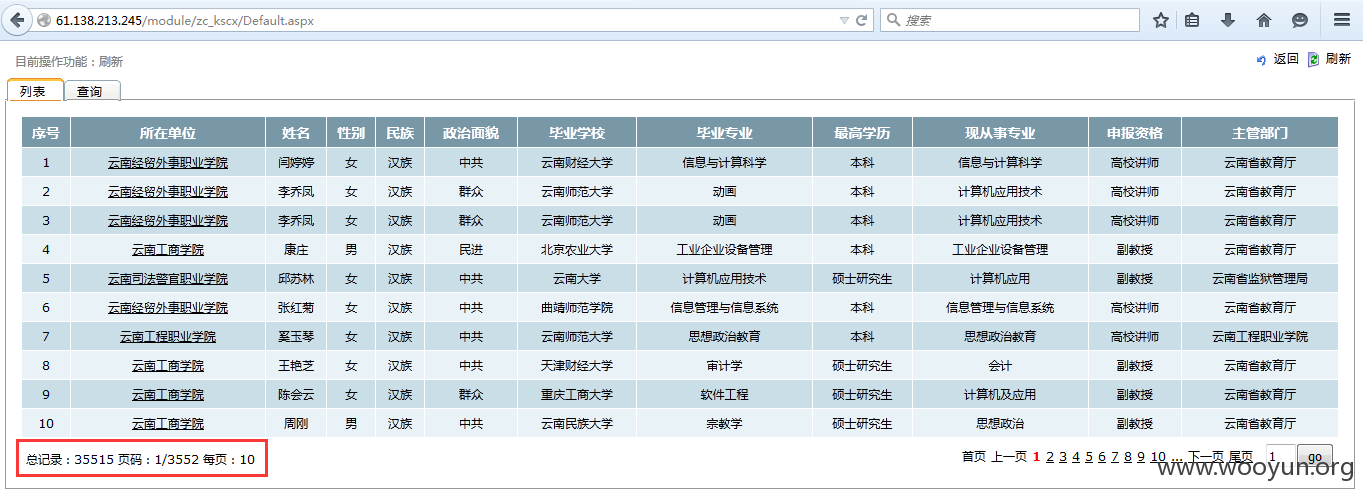The width and height of the screenshot is (1363, 496).
Task: Go to 首页 first page link
Action: (974, 457)
